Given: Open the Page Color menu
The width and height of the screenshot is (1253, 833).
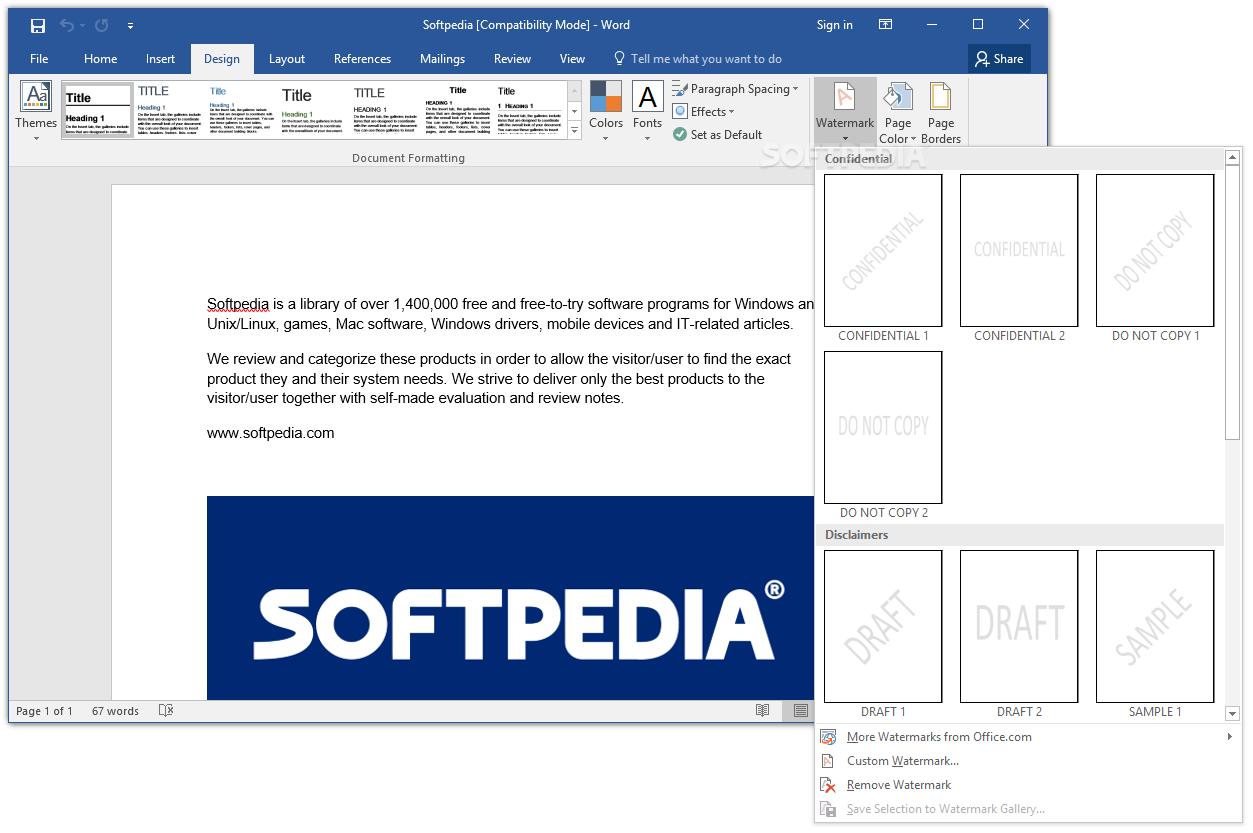Looking at the screenshot, I should (x=898, y=111).
